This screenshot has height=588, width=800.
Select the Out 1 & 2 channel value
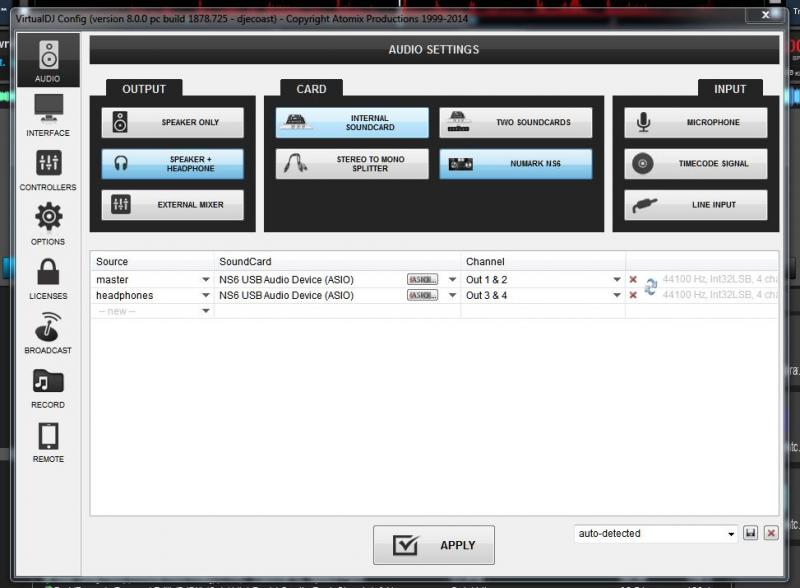point(486,280)
